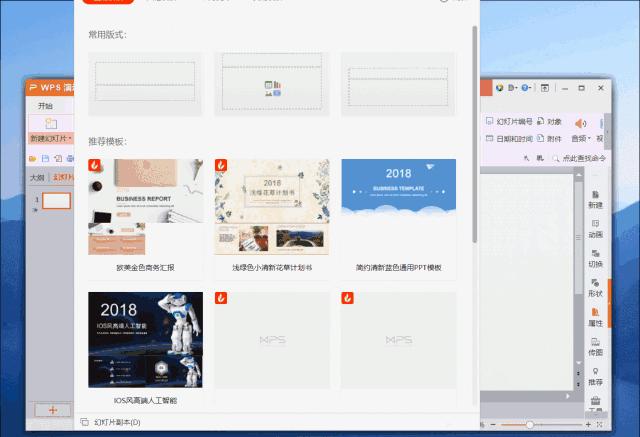Screen dimensions: 640x437
Task: Click the 欧美金色商务汇报 template title
Action: tap(145, 268)
